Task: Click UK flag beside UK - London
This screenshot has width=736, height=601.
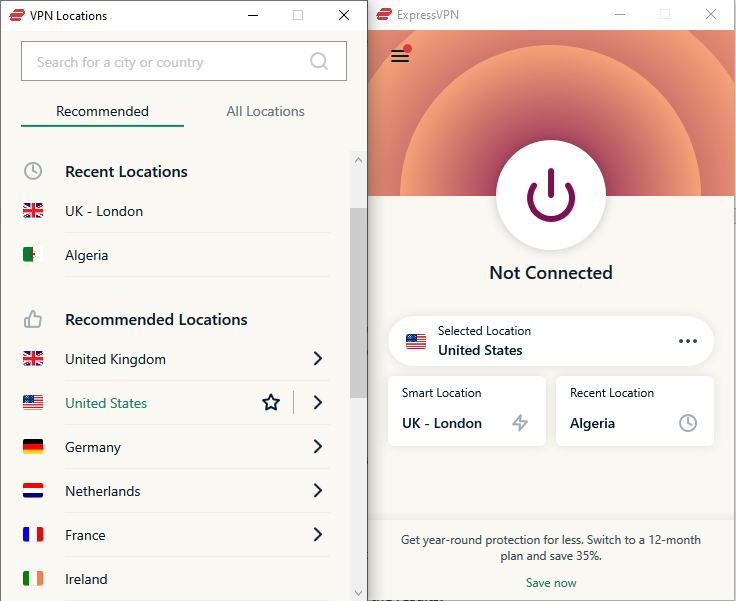Action: click(x=33, y=211)
